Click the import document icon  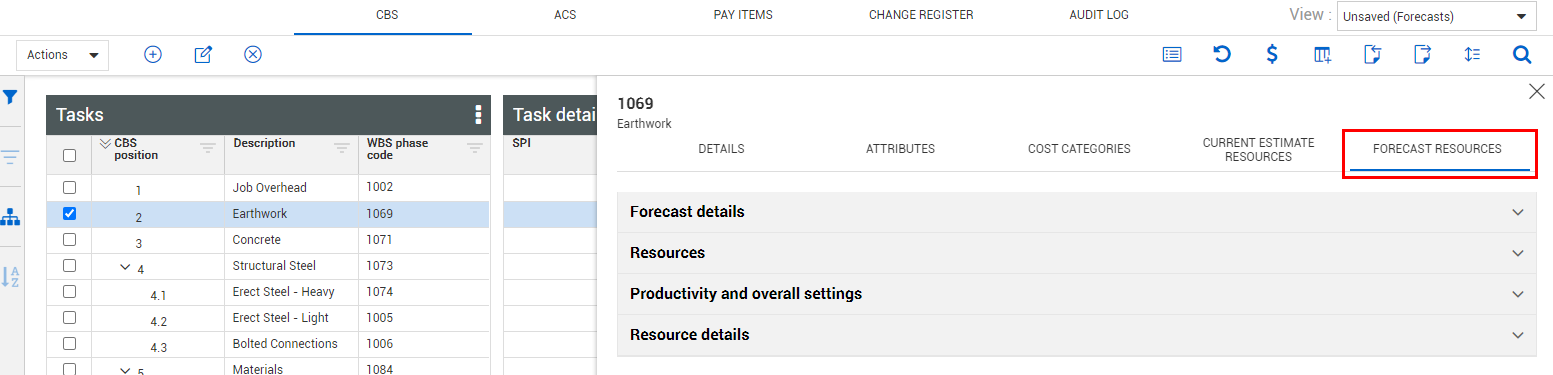pyautogui.click(x=1372, y=55)
